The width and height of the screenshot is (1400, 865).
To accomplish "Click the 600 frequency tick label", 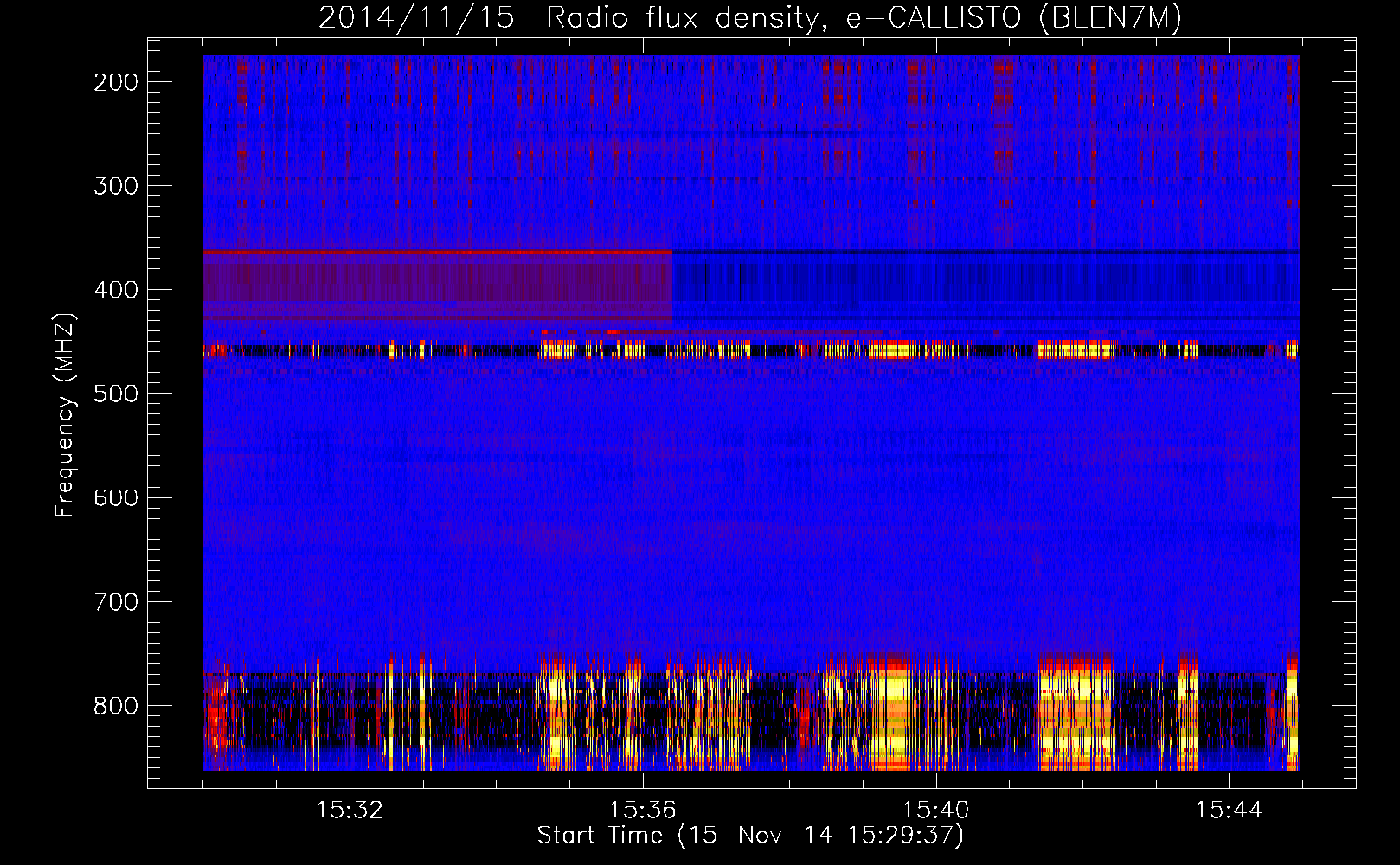I will pos(116,497).
